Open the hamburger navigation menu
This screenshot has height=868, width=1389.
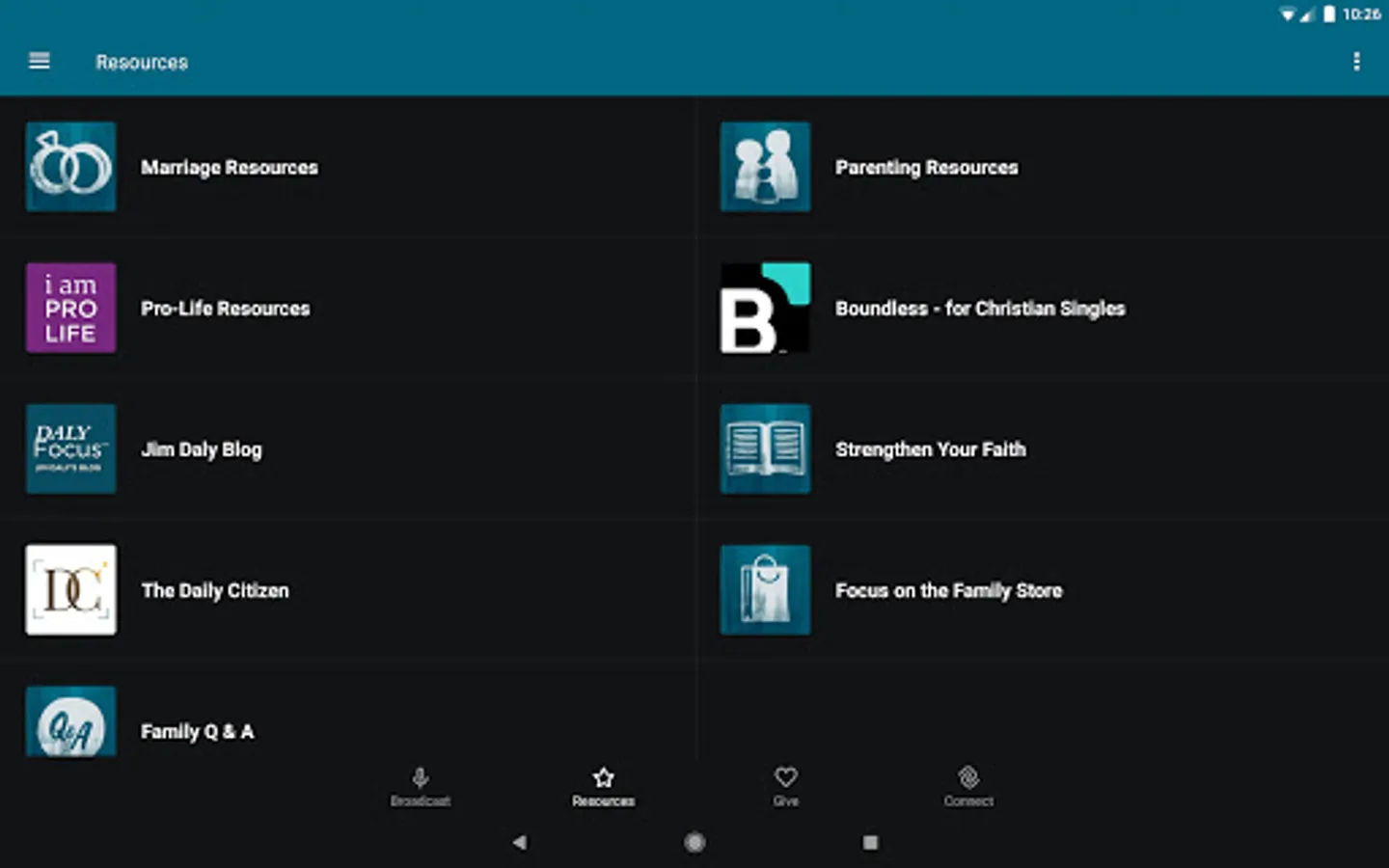point(40,62)
